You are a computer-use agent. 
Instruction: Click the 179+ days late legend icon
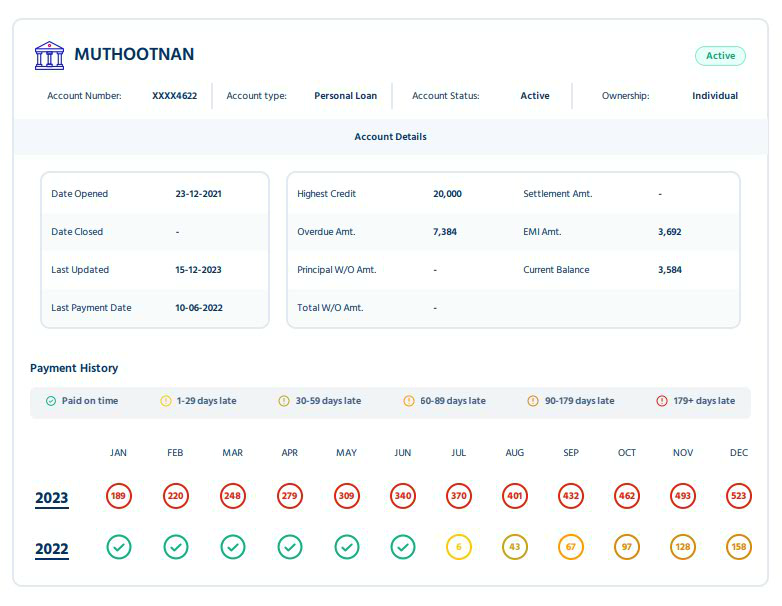661,401
